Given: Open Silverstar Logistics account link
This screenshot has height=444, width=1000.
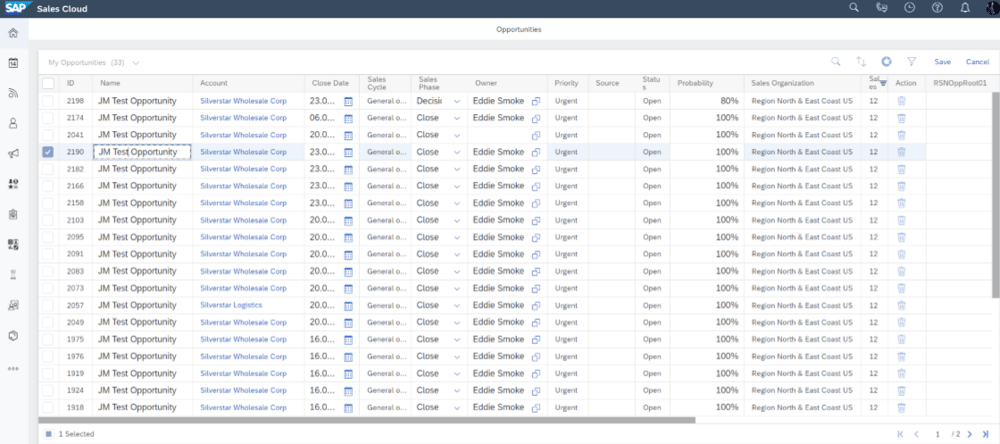Looking at the screenshot, I should (231, 305).
